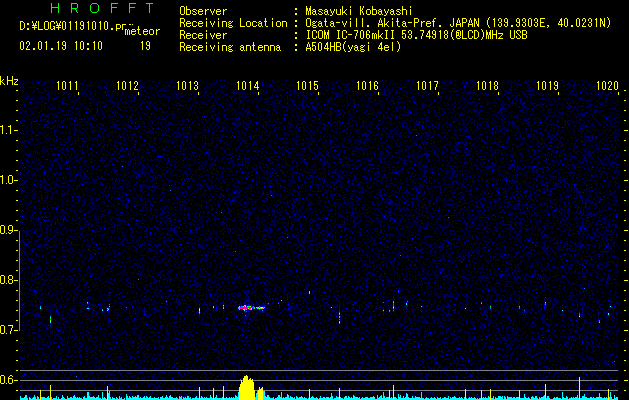Click the 'meteor' label
629x400 pixels.
(x=142, y=31)
